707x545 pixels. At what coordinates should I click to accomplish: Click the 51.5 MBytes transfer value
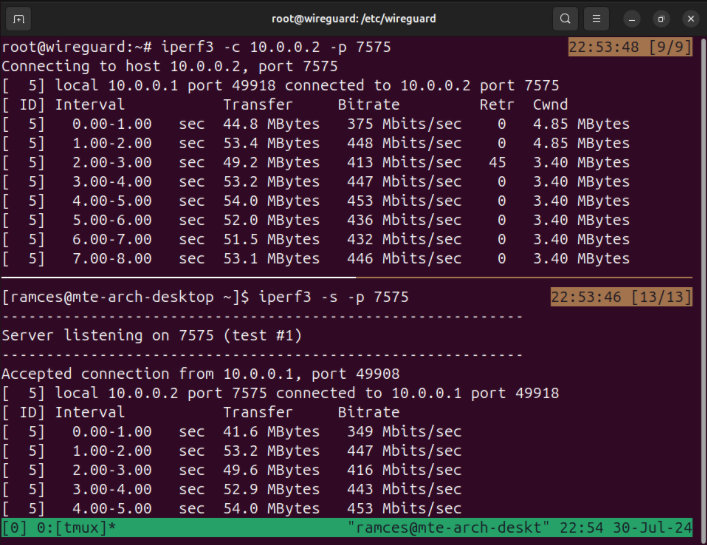(x=271, y=239)
